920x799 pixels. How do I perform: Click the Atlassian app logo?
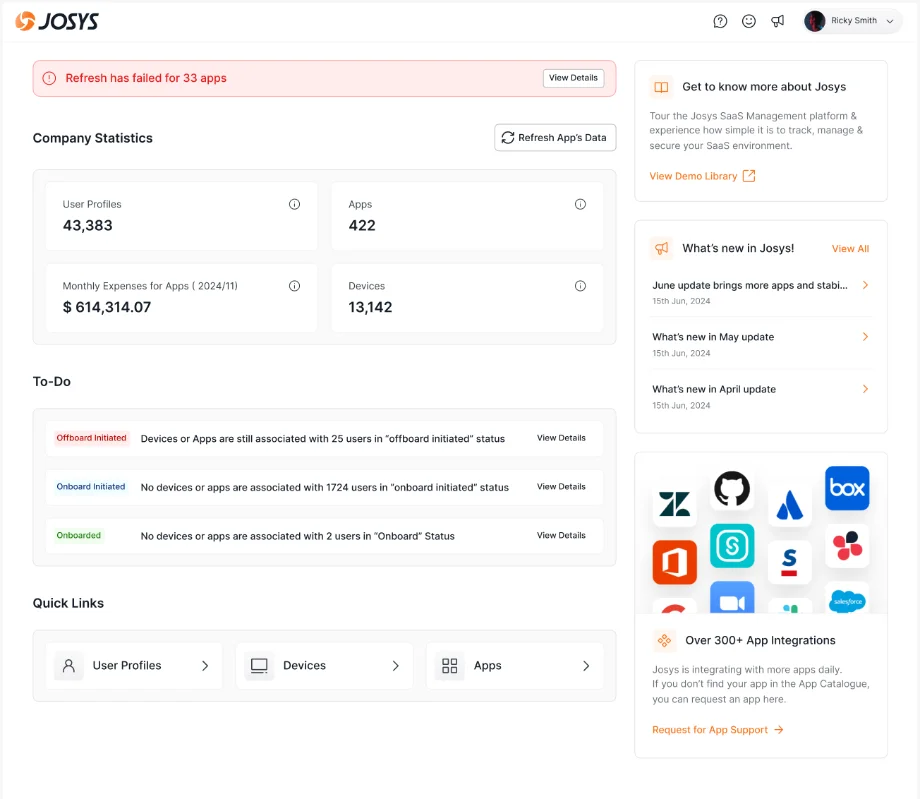pos(790,505)
